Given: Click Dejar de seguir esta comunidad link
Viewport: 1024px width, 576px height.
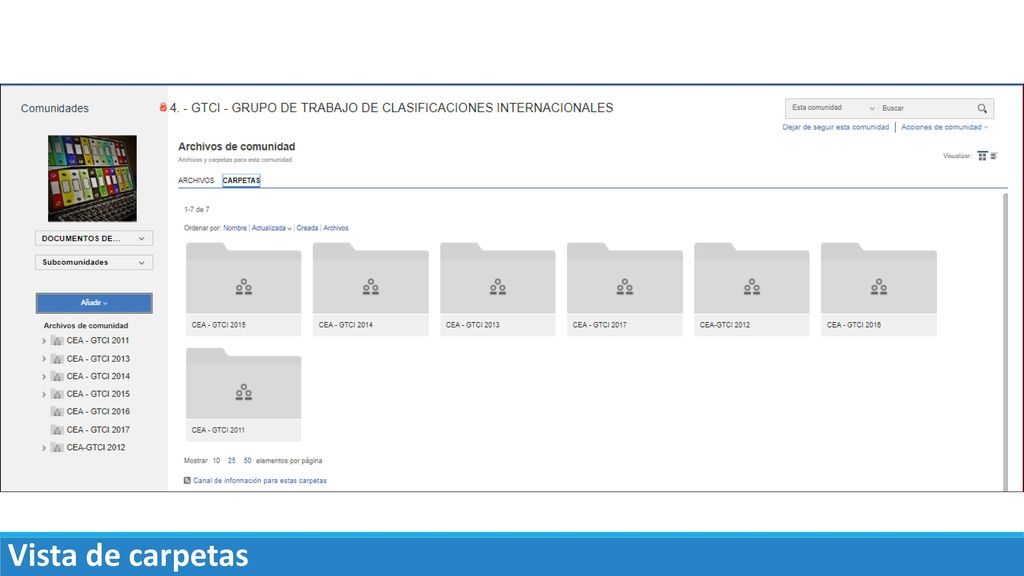Looking at the screenshot, I should [835, 127].
